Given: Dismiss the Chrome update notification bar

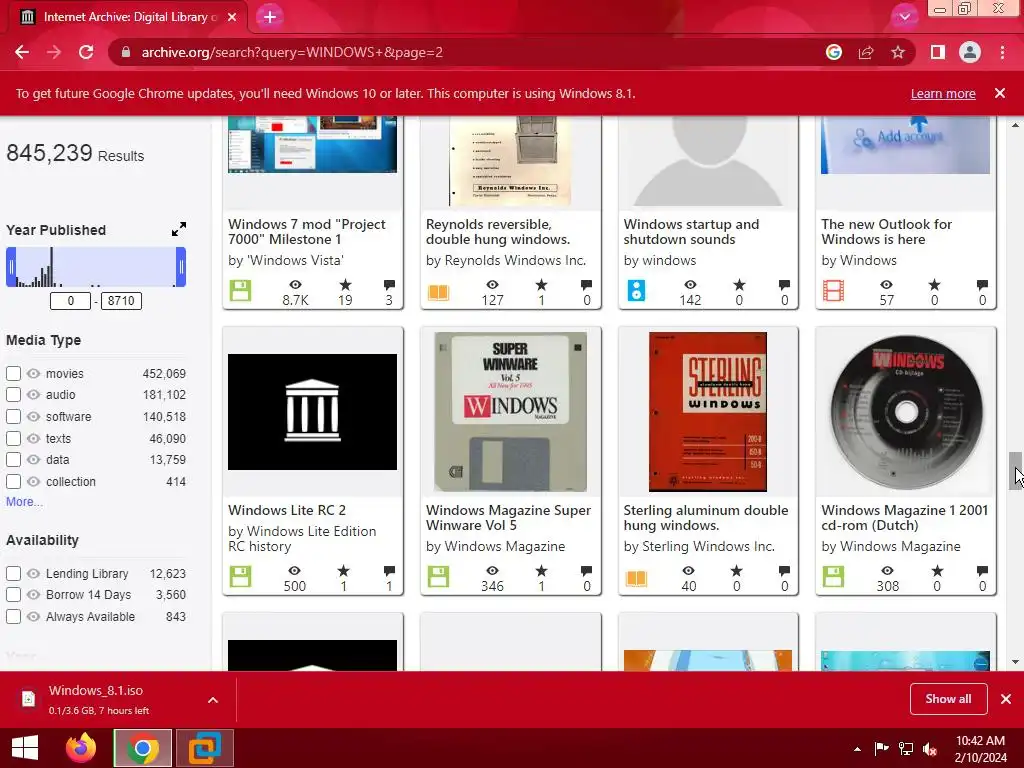Looking at the screenshot, I should coord(1000,93).
